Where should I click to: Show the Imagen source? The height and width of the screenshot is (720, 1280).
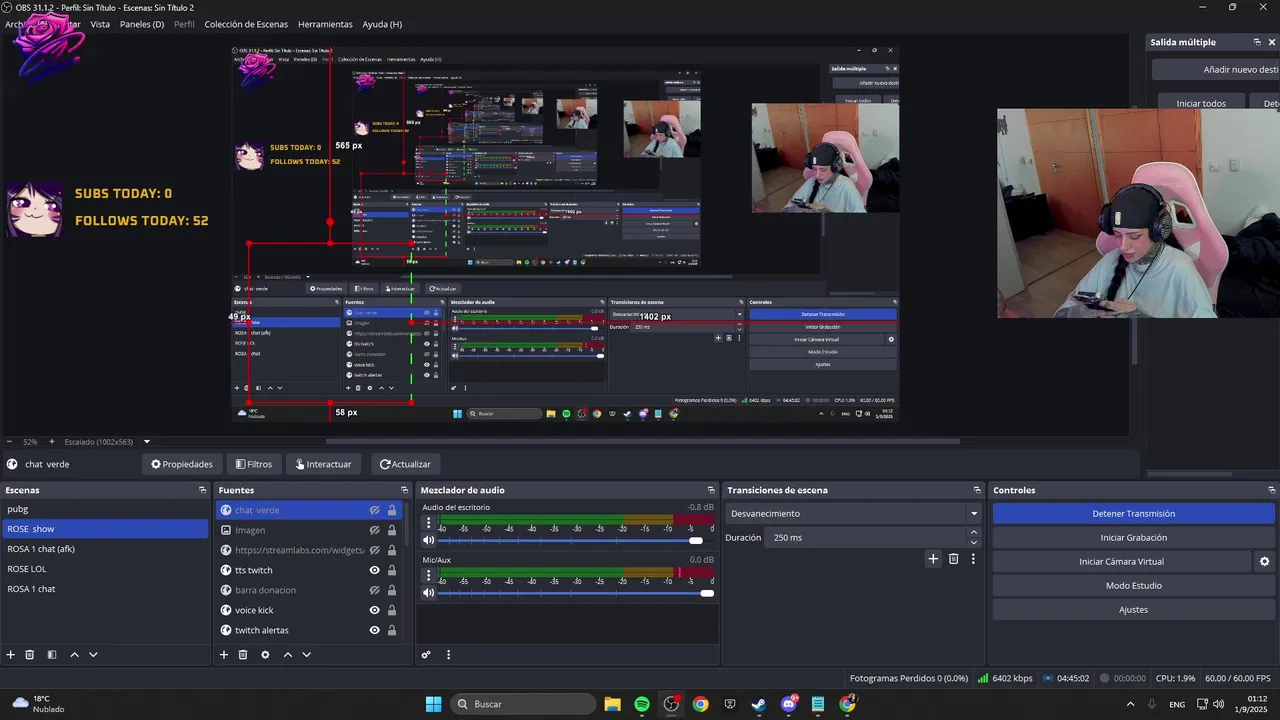375,530
